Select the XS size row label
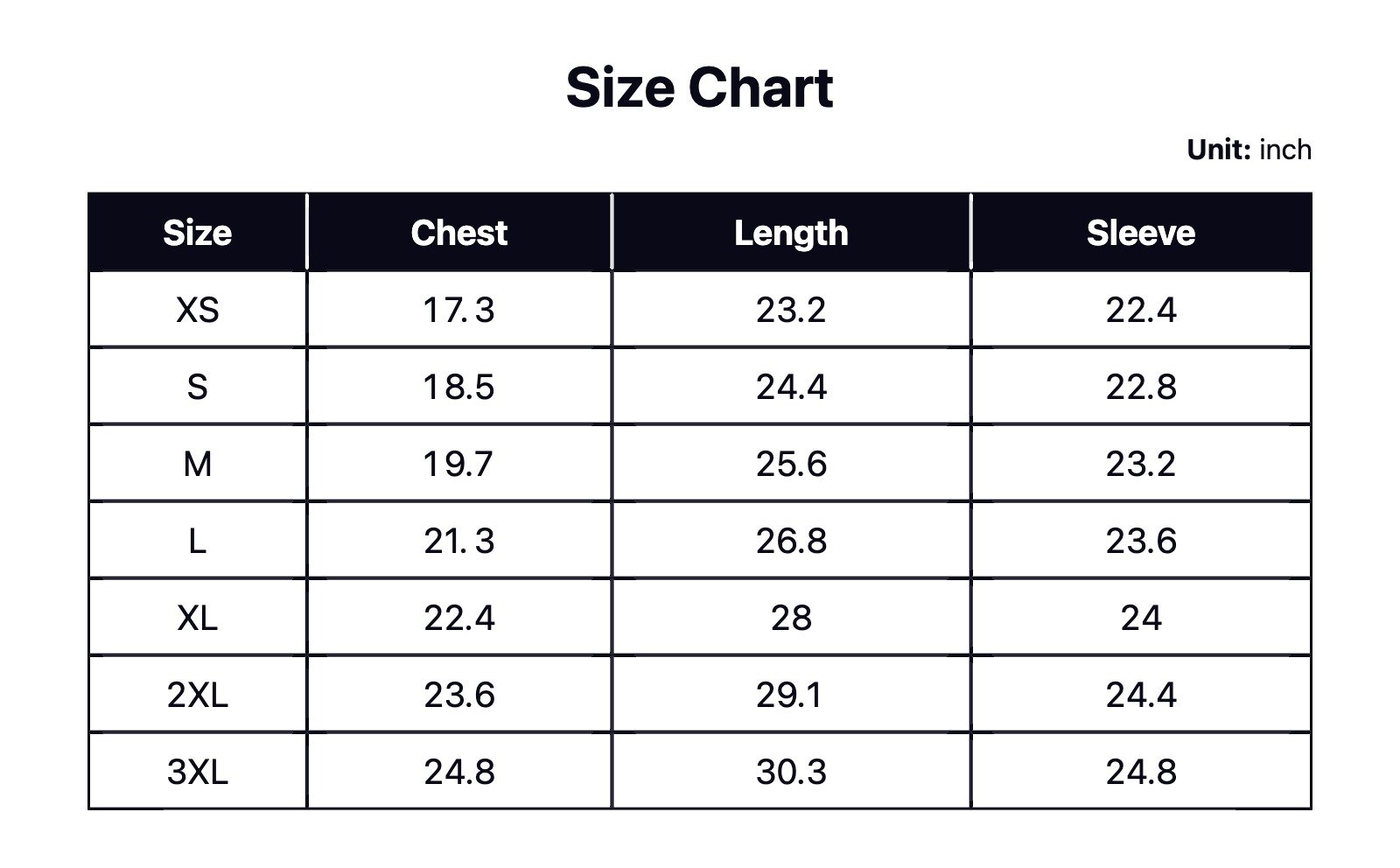The width and height of the screenshot is (1400, 868). click(197, 310)
